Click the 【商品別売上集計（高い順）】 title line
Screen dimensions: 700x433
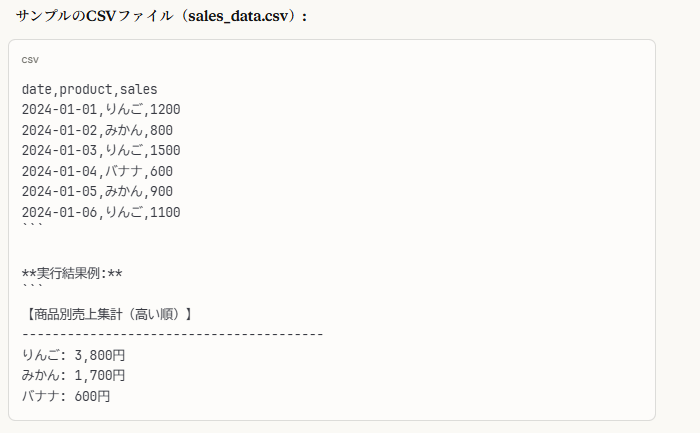[x=108, y=314]
